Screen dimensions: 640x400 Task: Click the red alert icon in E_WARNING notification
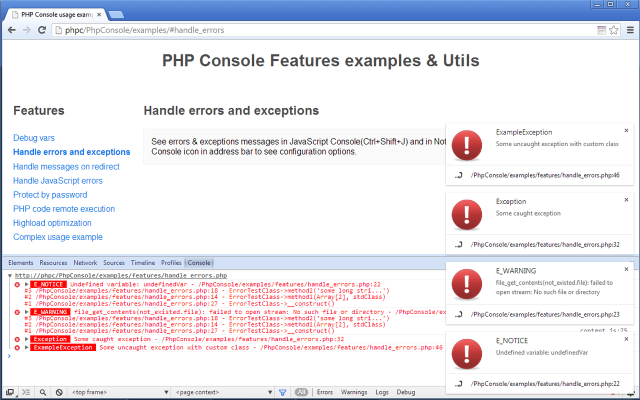pos(467,284)
